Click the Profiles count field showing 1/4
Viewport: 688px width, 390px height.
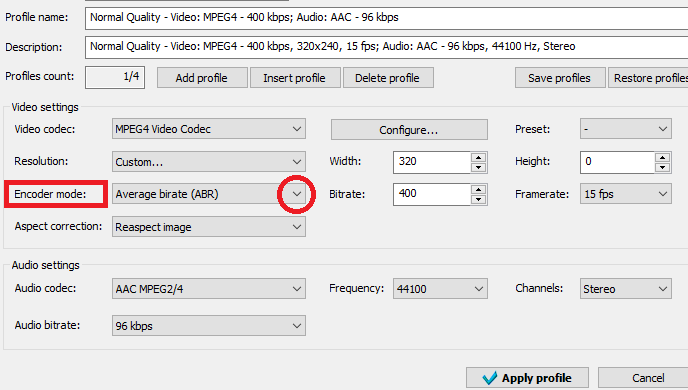click(115, 77)
